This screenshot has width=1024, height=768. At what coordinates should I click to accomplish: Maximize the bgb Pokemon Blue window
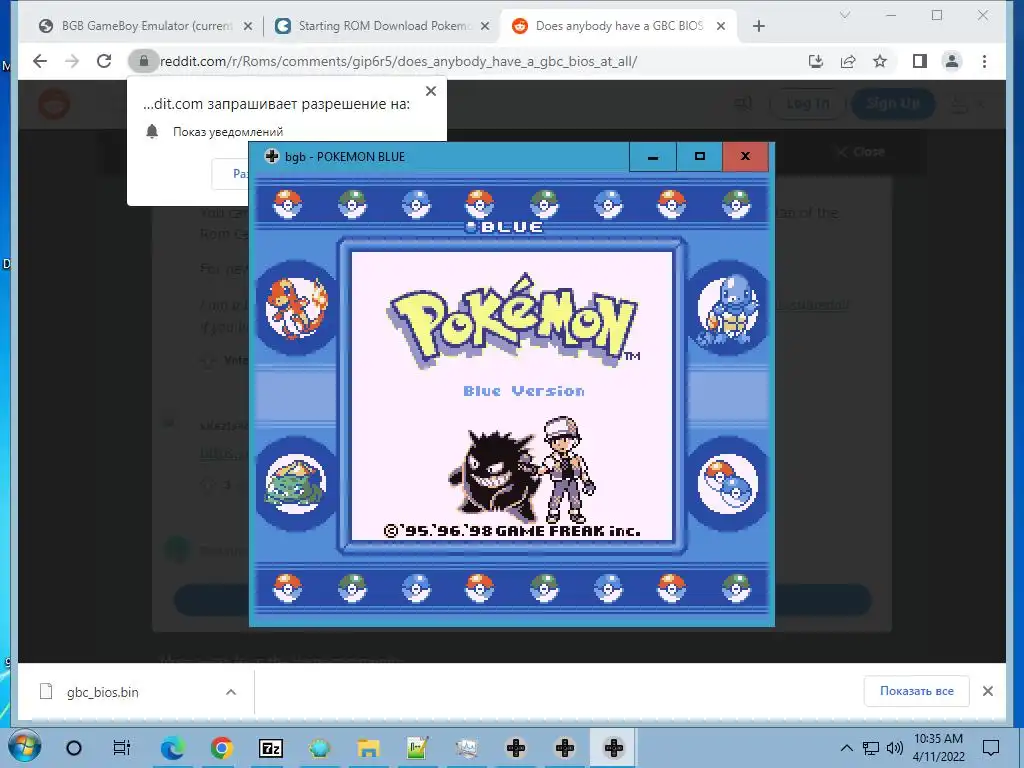(x=699, y=157)
